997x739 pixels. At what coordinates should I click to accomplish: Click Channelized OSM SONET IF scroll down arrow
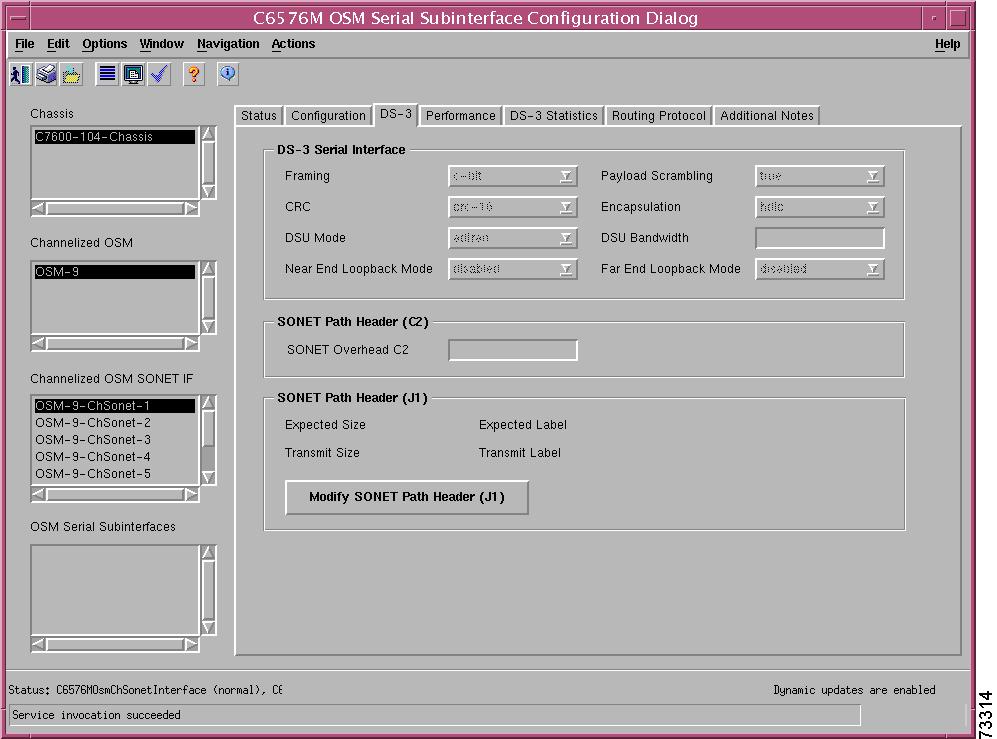coord(208,477)
